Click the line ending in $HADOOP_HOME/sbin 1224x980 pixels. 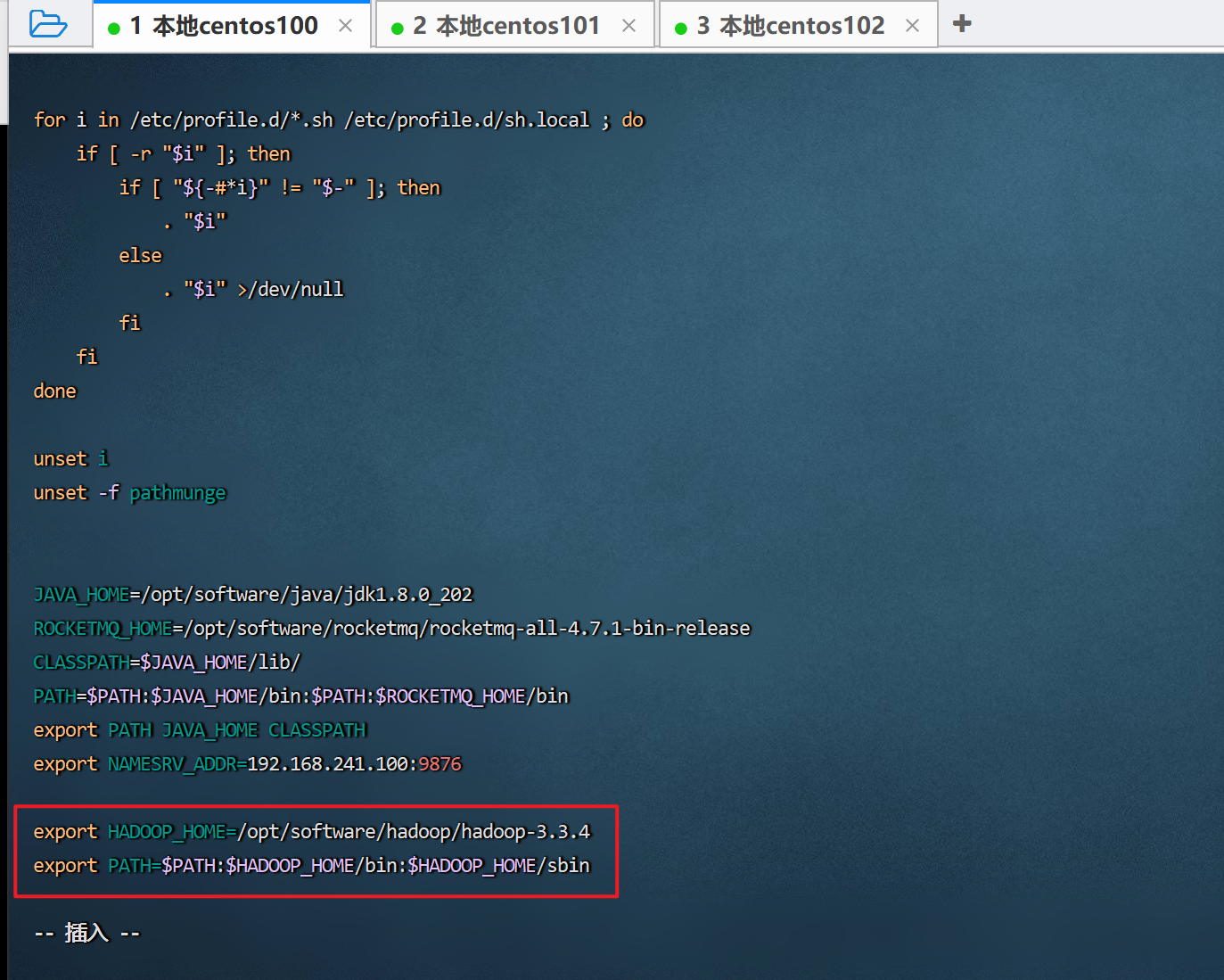coord(312,866)
